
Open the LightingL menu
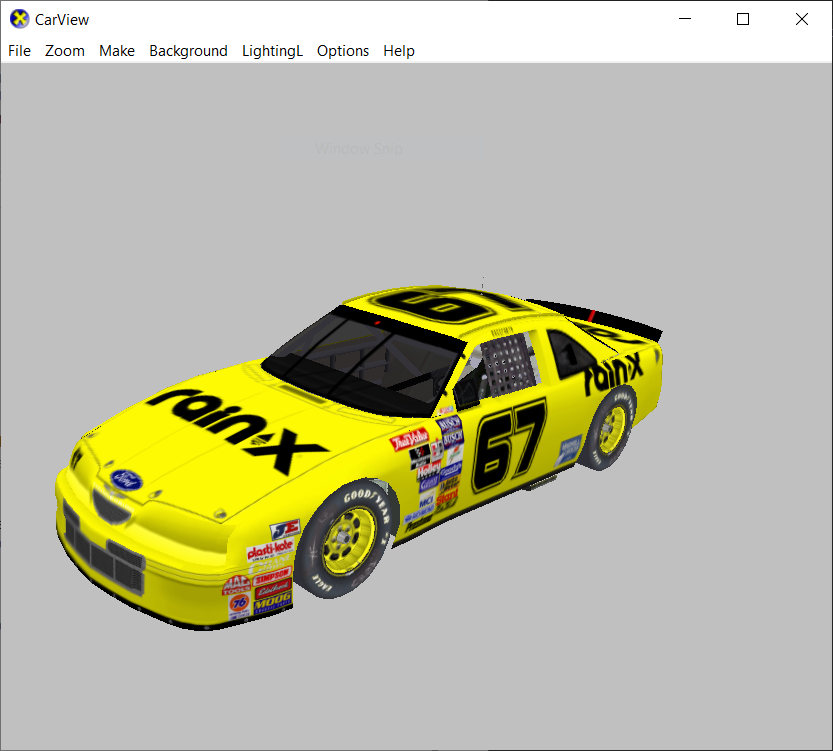(272, 51)
